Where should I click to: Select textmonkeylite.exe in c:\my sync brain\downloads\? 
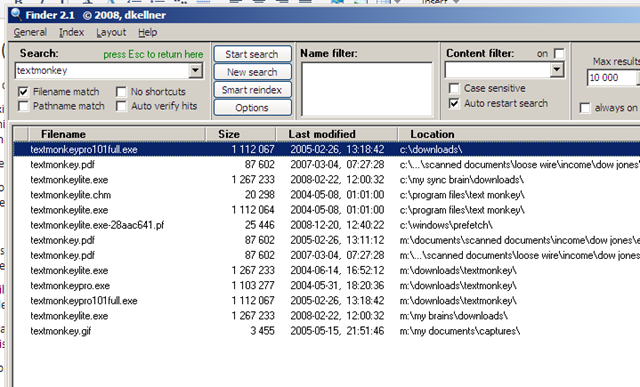click(327, 180)
